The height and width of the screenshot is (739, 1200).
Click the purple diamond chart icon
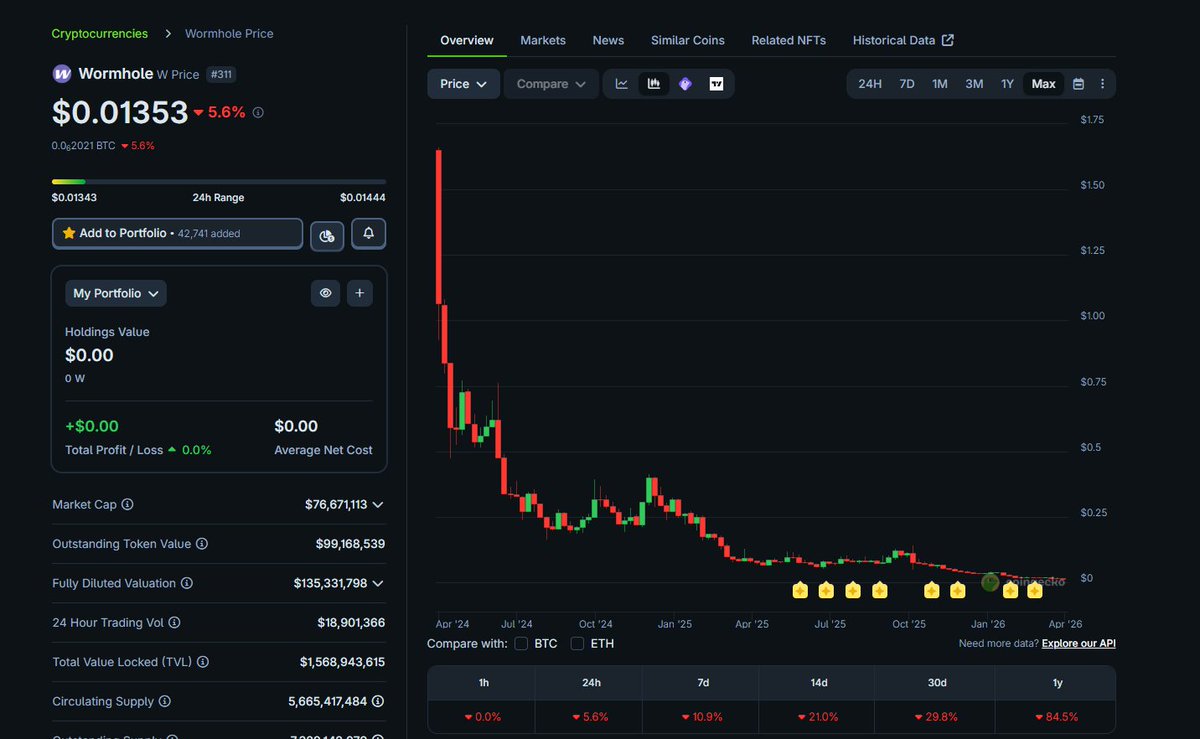pyautogui.click(x=685, y=84)
